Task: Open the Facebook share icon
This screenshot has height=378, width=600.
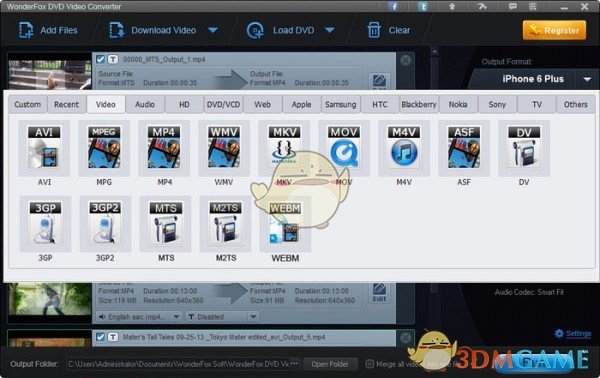Action: [393, 6]
